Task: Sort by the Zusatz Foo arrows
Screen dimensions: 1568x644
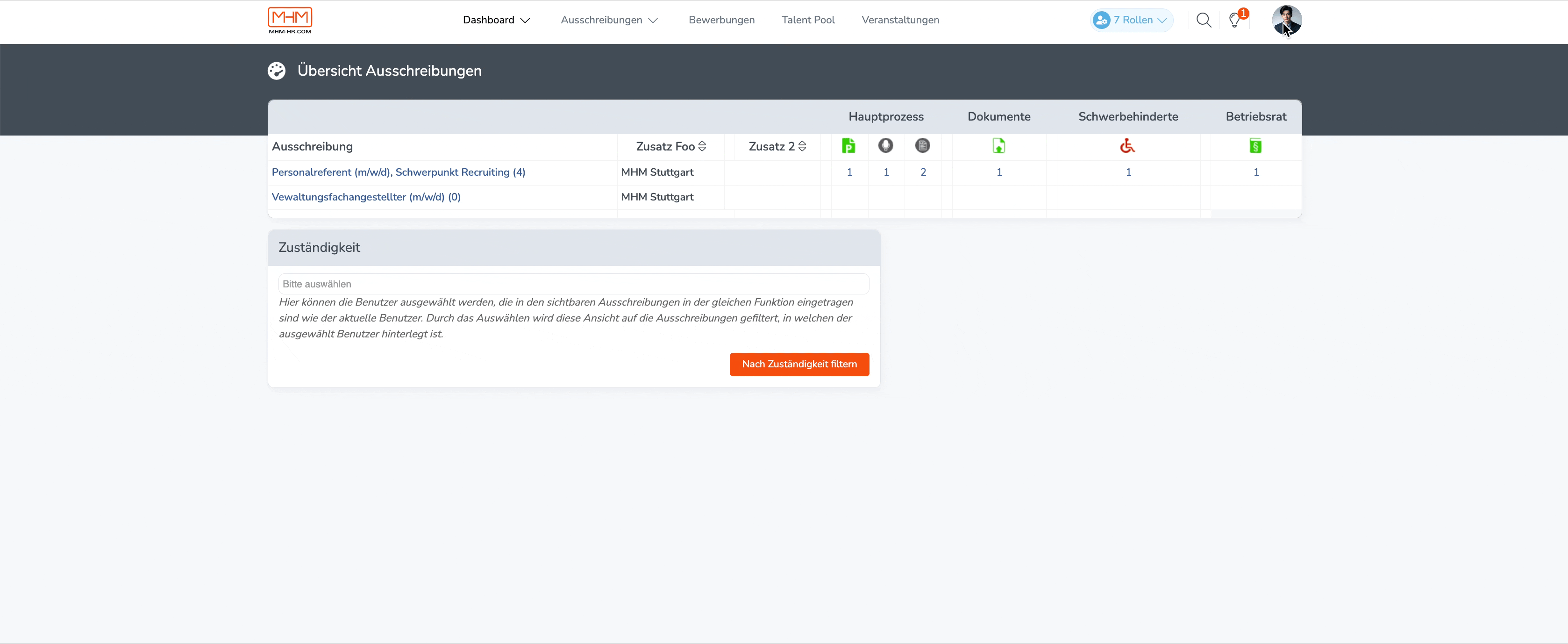Action: point(702,146)
